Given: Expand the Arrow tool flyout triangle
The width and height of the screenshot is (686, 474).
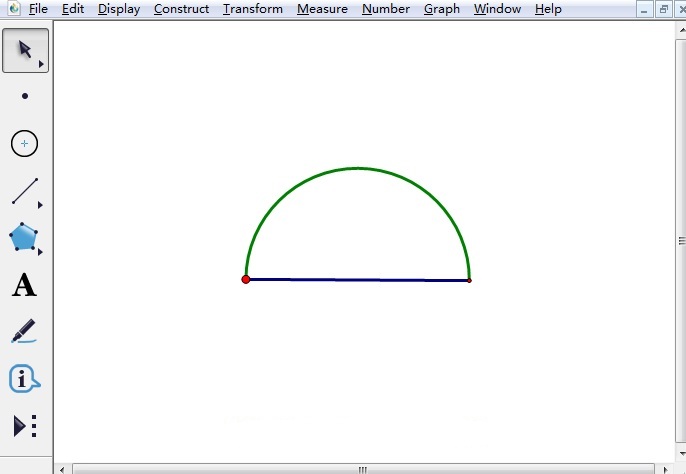Looking at the screenshot, I should (x=41, y=64).
